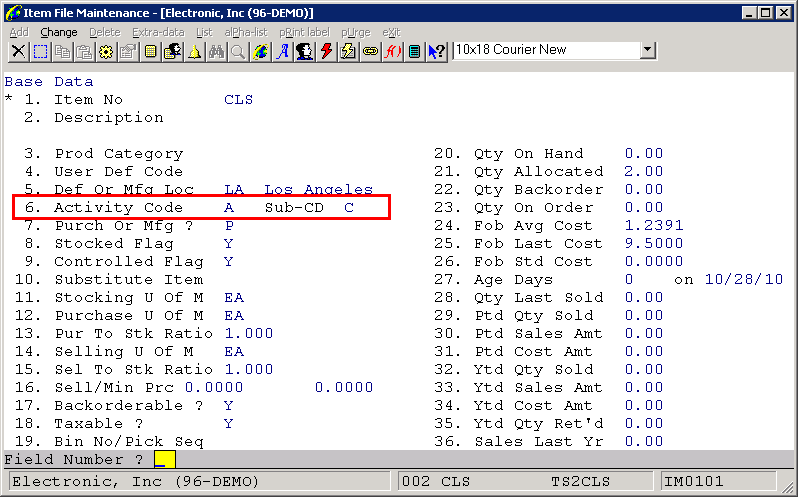Click the blue letter A font icon
The width and height of the screenshot is (798, 497).
[283, 51]
